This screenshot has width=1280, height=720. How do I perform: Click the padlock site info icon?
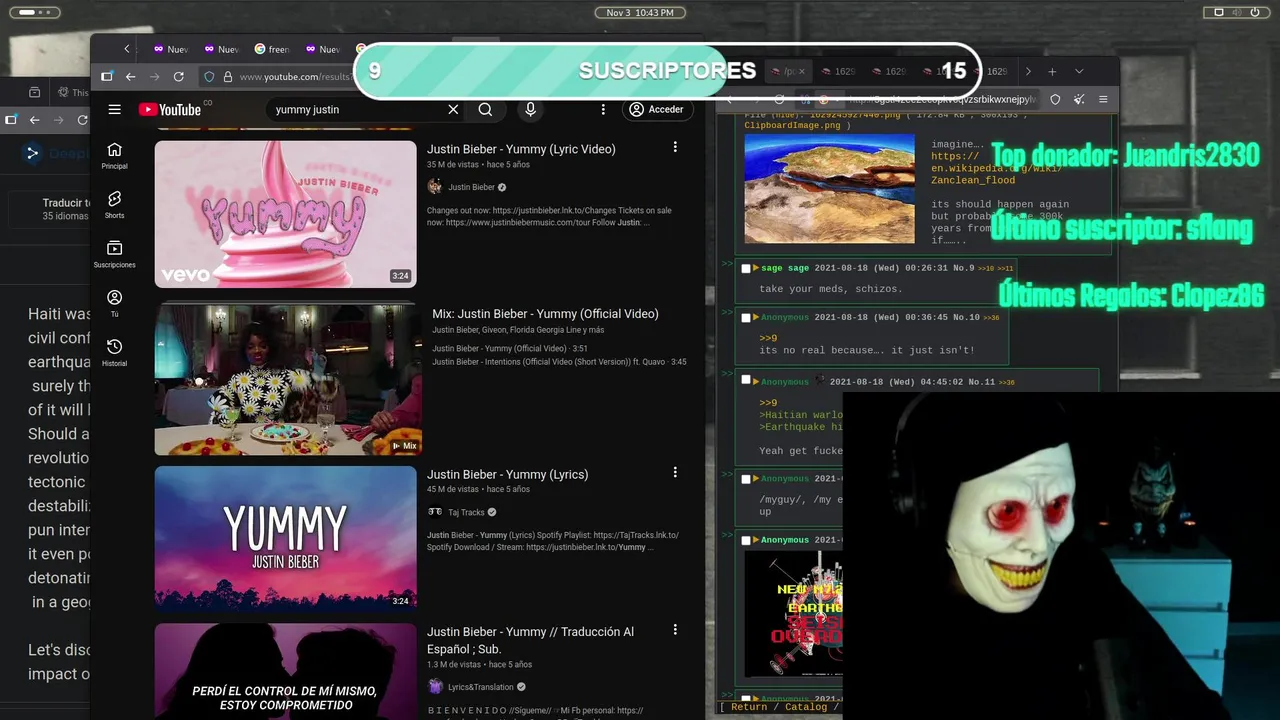click(x=227, y=77)
